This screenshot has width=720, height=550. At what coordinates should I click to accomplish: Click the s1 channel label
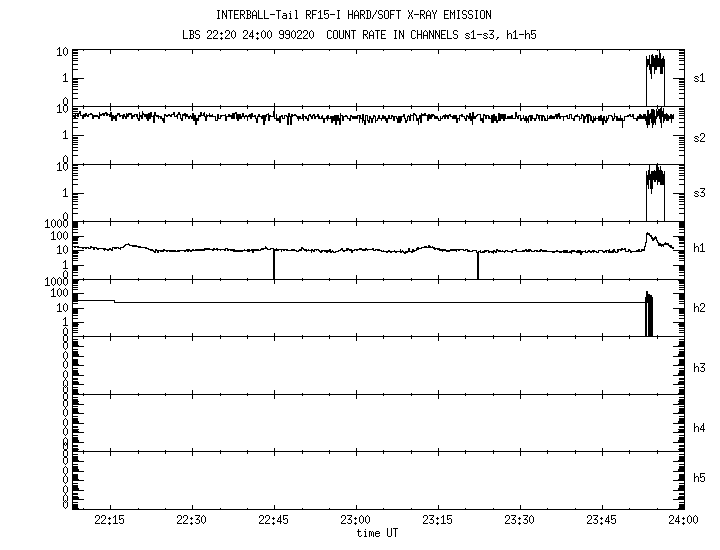click(700, 78)
